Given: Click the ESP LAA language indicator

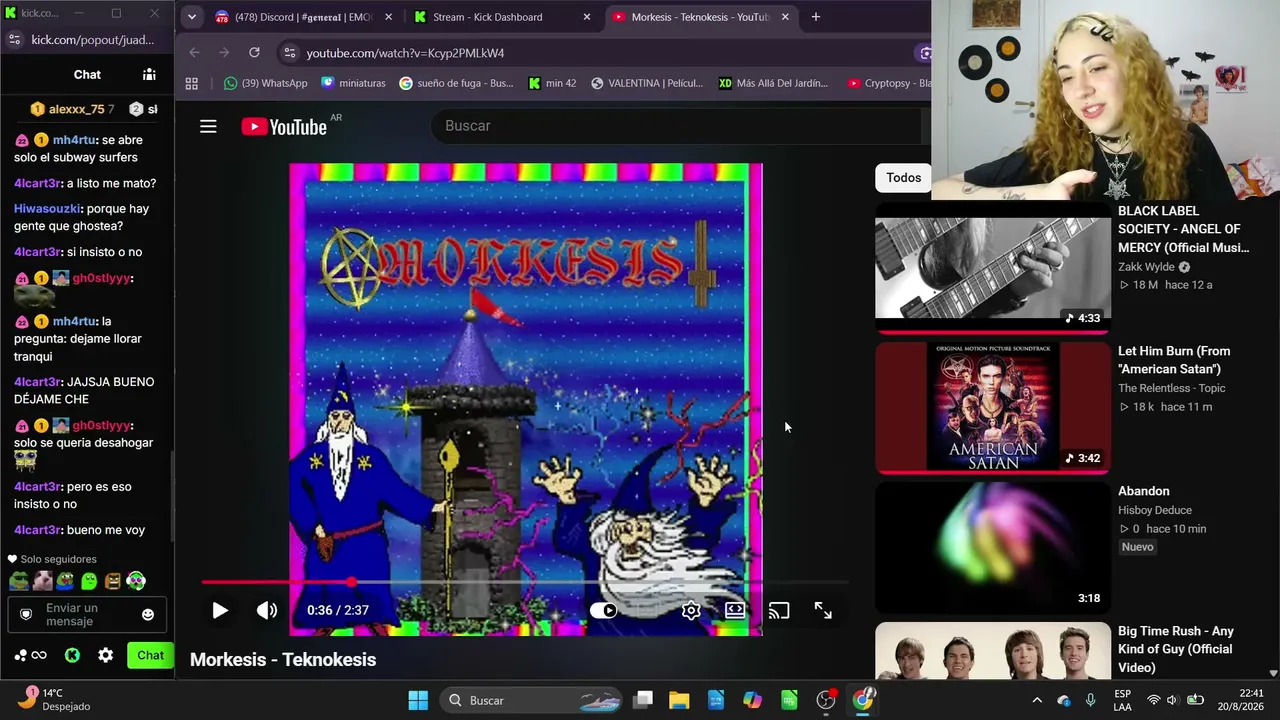Looking at the screenshot, I should 1122,700.
